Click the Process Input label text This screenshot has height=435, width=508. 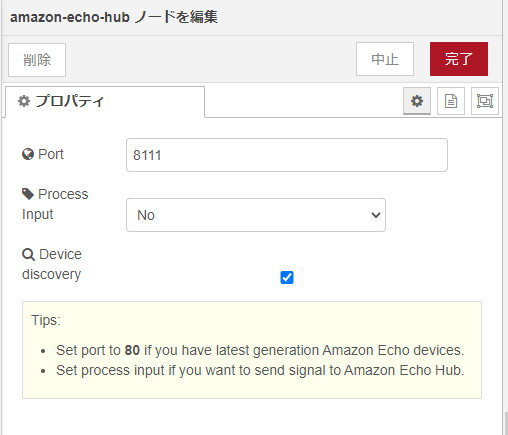pyautogui.click(x=55, y=204)
